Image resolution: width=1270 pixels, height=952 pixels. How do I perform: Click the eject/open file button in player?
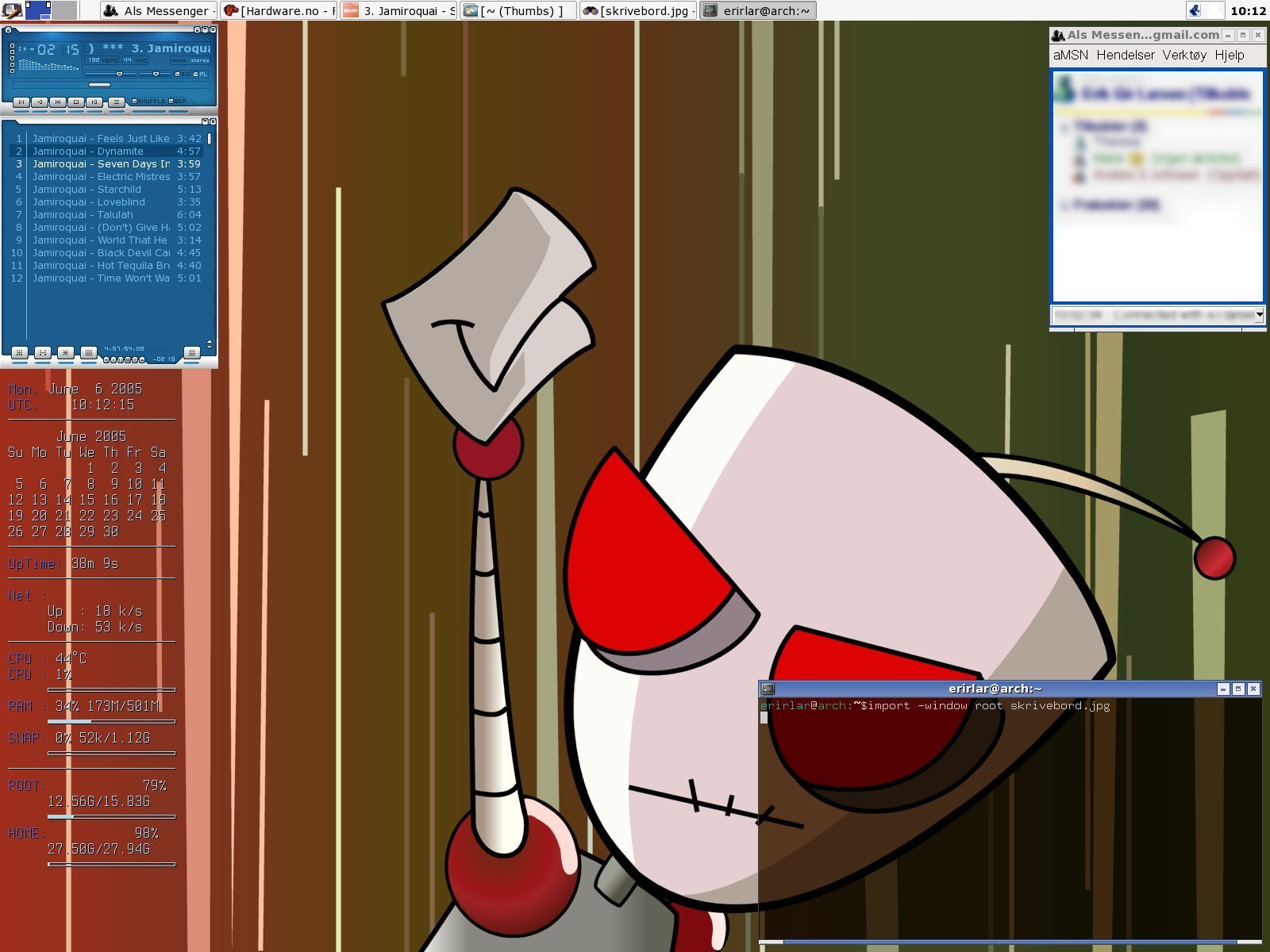tap(117, 102)
